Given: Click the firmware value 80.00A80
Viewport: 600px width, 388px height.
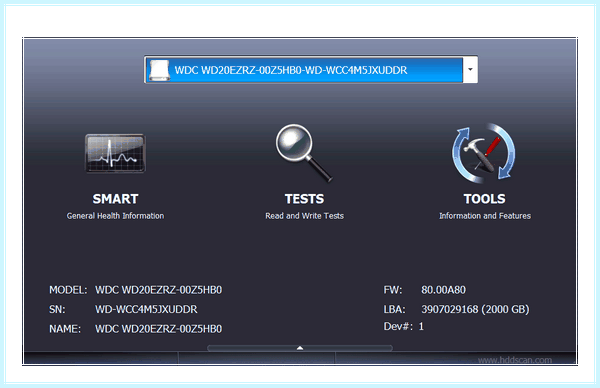Looking at the screenshot, I should coord(443,290).
